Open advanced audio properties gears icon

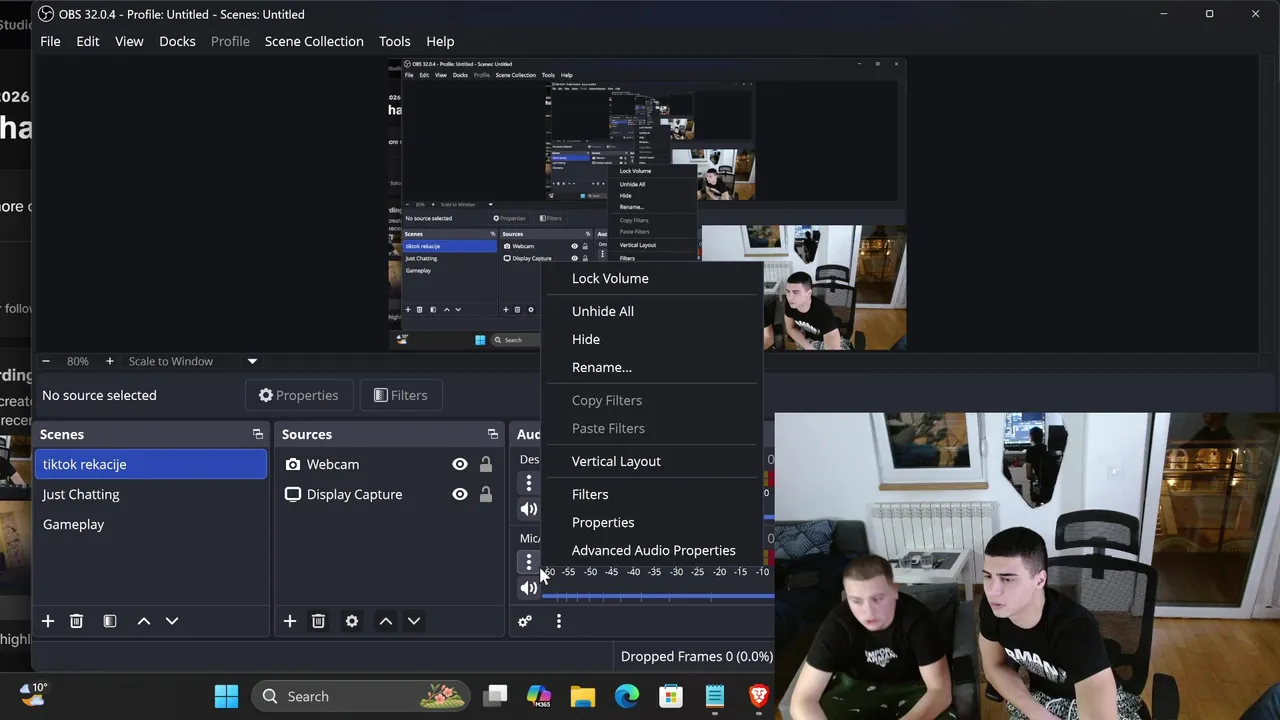click(525, 621)
